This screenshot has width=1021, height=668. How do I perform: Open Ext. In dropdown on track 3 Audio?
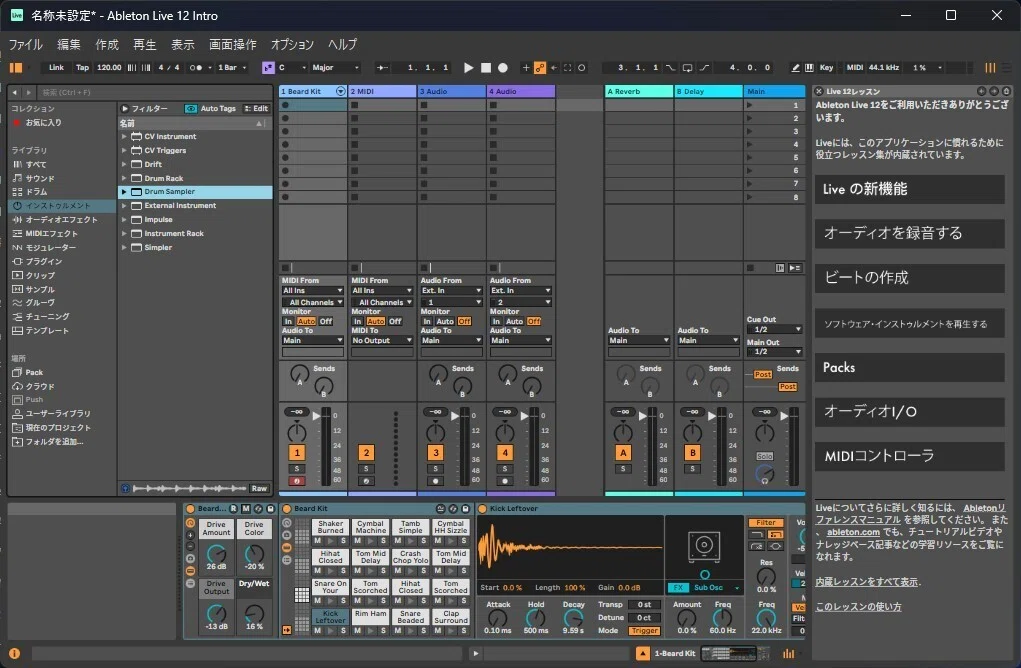[x=451, y=290]
